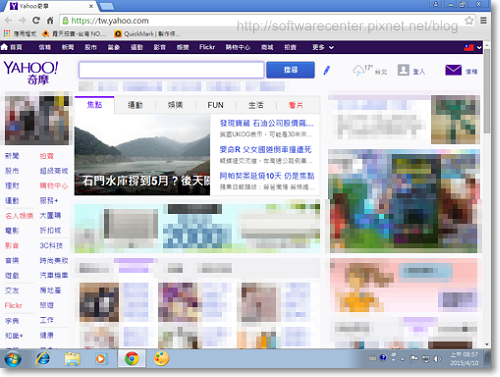Open the Apps bookmarks shortcut icon
Image resolution: width=500 pixels, height=377 pixels.
coord(7,33)
